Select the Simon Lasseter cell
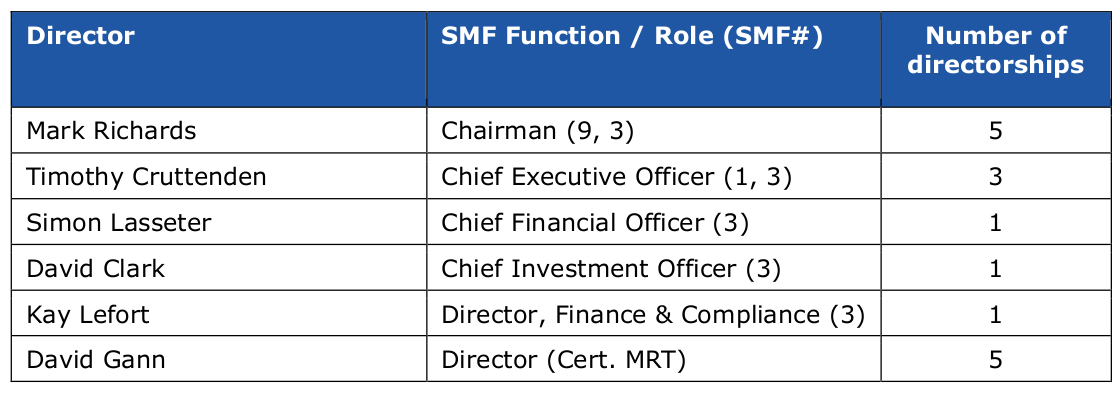The width and height of the screenshot is (1119, 393). [219, 222]
